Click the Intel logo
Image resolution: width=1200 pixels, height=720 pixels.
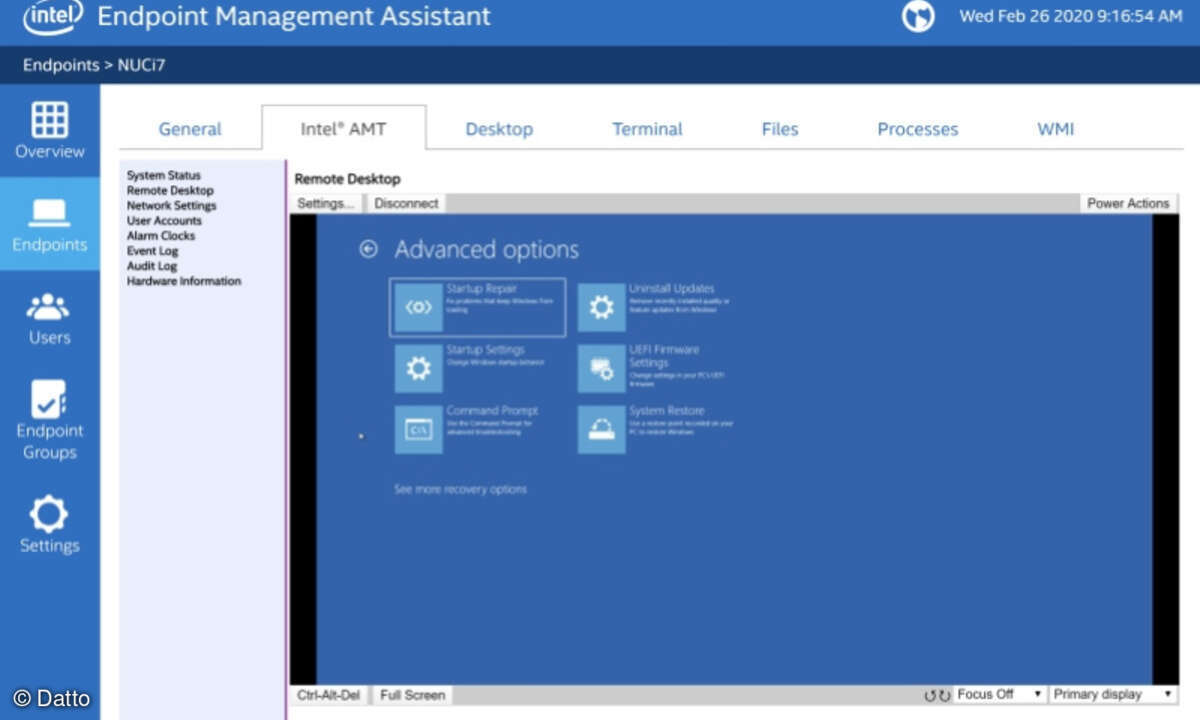click(x=52, y=15)
